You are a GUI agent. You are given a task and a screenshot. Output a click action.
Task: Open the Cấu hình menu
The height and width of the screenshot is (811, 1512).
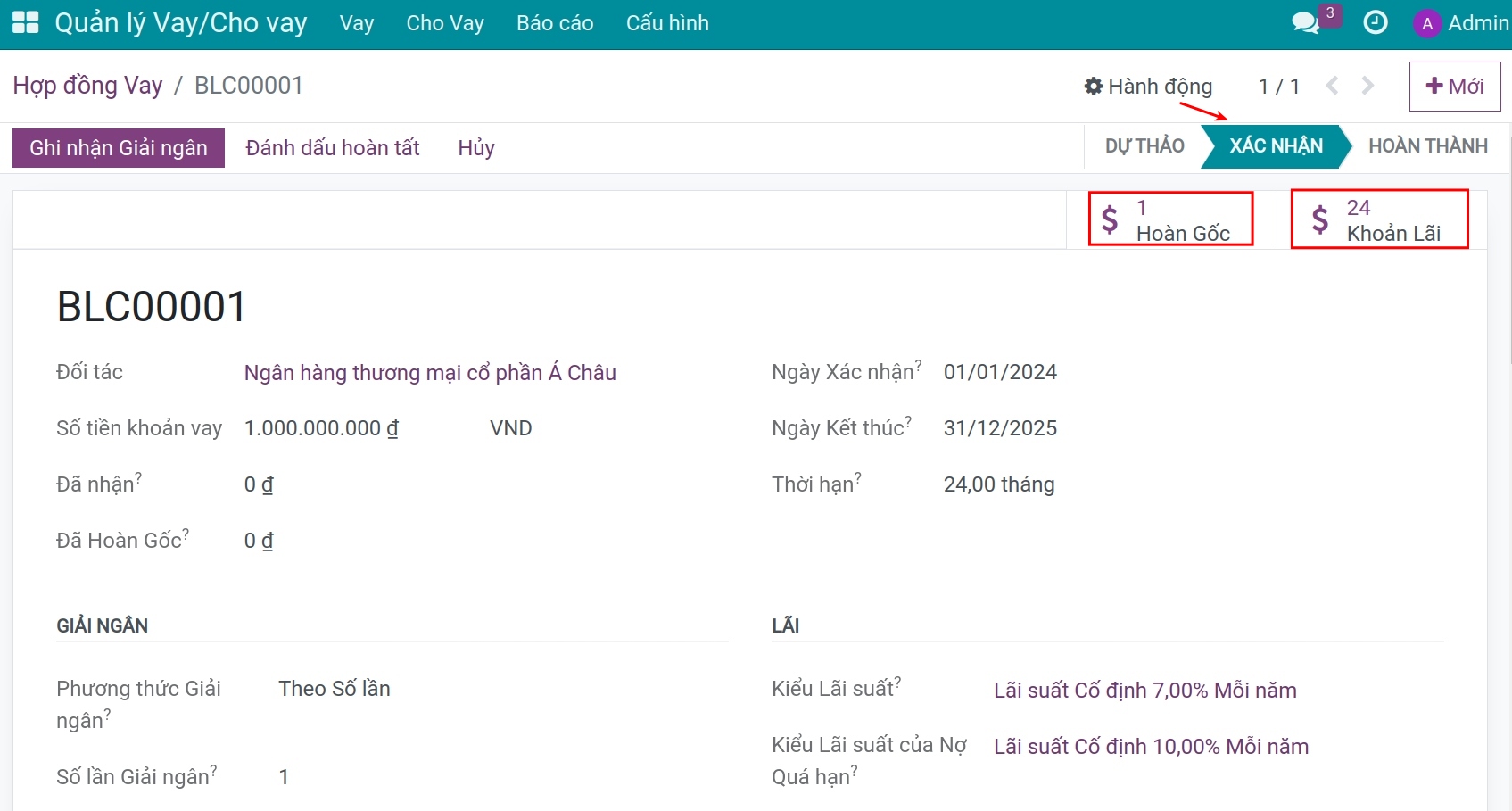(x=667, y=23)
